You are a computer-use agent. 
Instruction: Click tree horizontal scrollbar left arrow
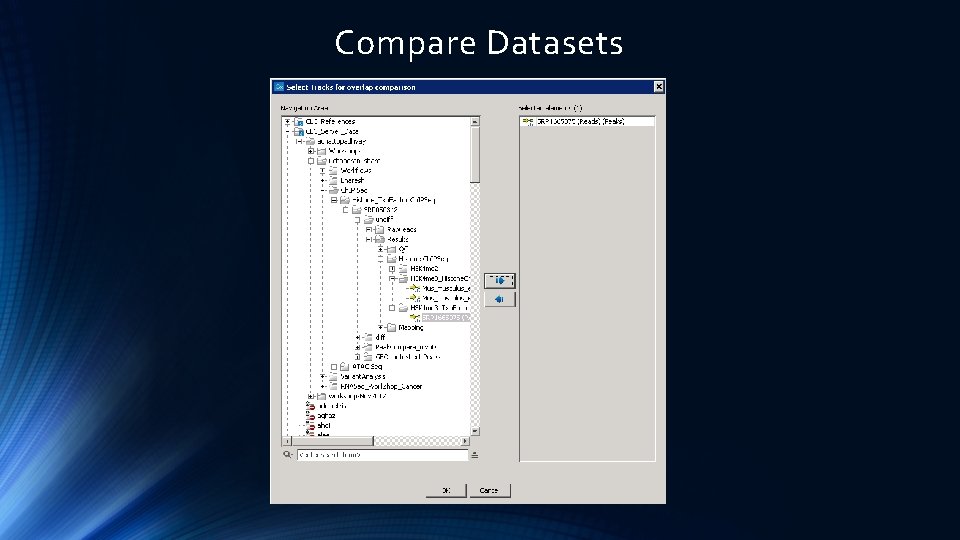[287, 441]
